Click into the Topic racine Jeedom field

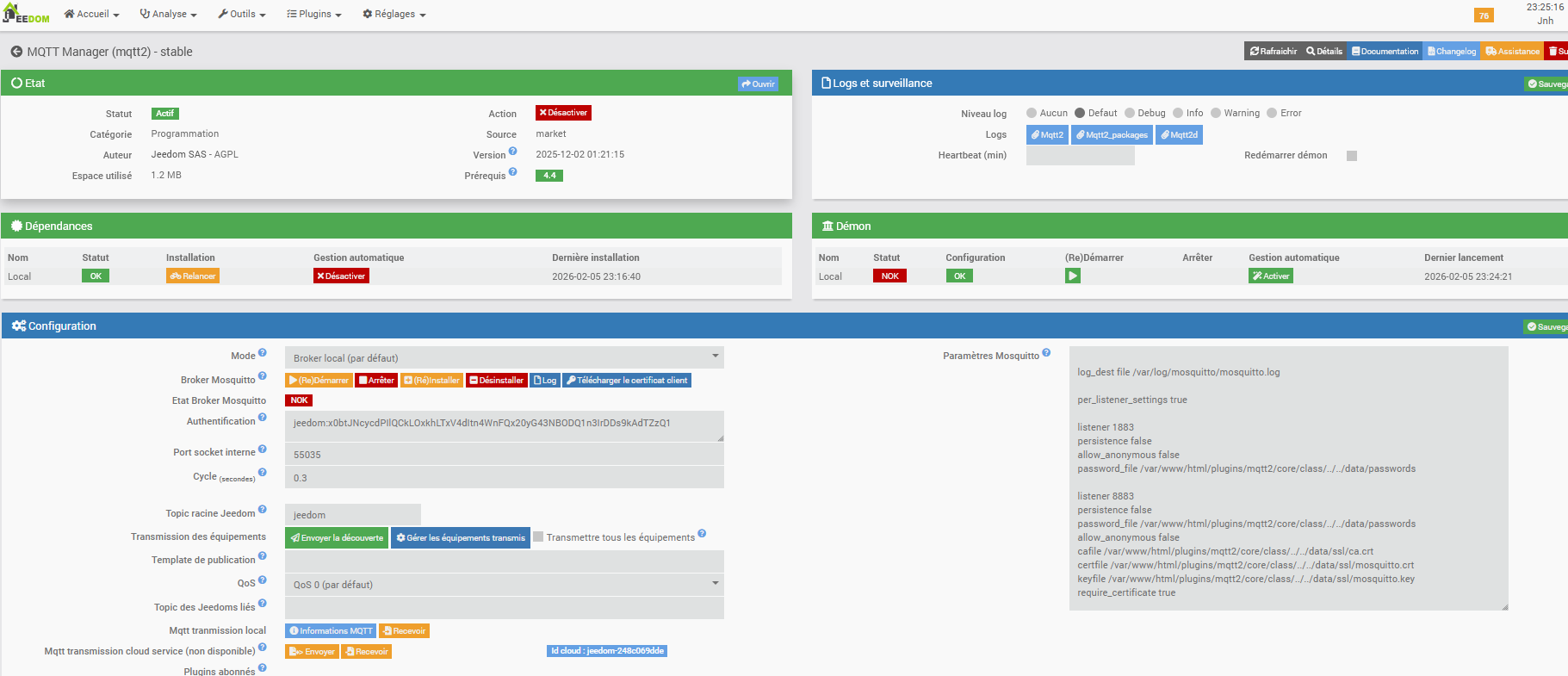pos(353,514)
